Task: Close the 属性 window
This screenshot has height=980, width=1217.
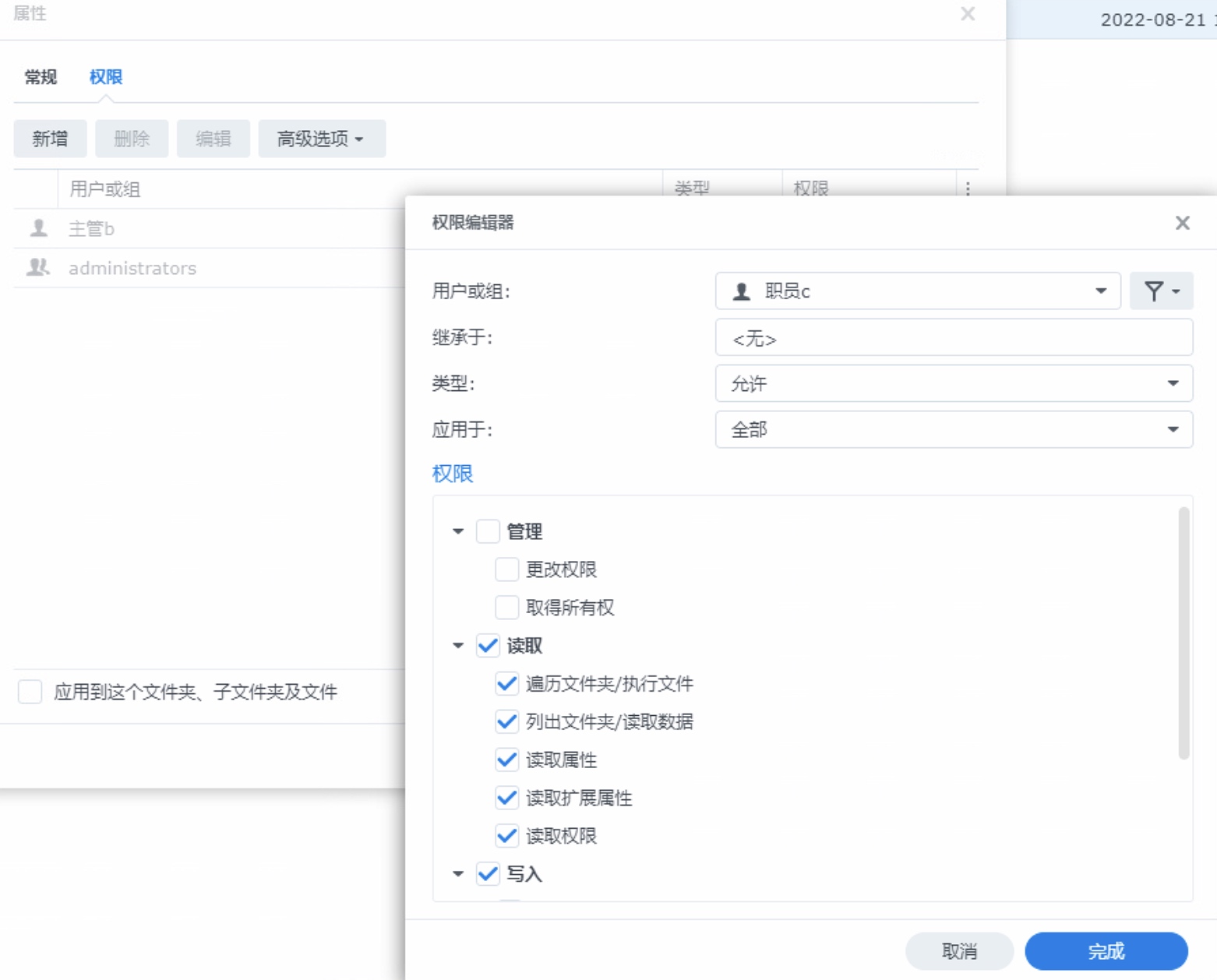Action: point(968,14)
